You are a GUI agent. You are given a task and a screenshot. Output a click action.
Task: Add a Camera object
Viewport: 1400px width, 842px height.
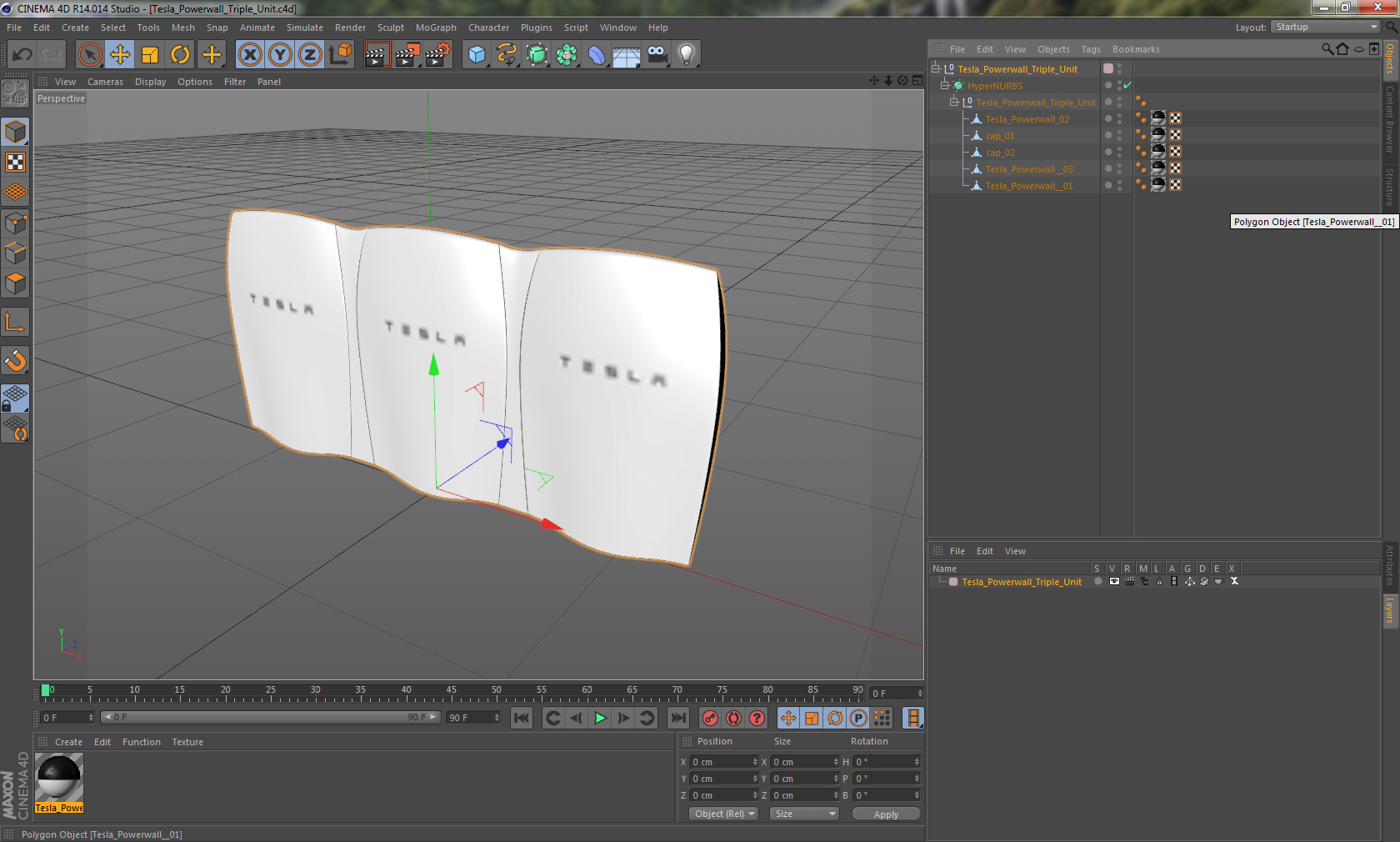click(657, 55)
